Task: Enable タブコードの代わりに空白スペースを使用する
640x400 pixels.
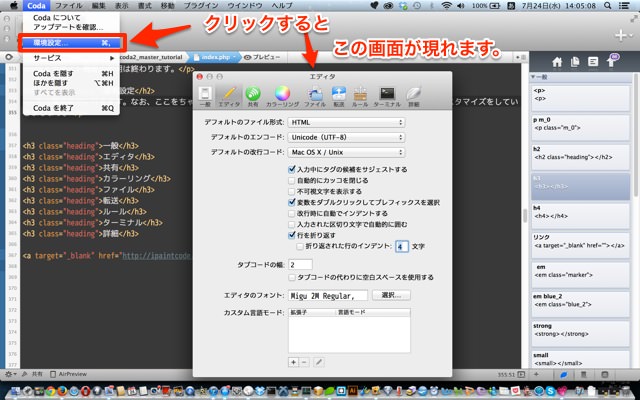Action: [291, 277]
